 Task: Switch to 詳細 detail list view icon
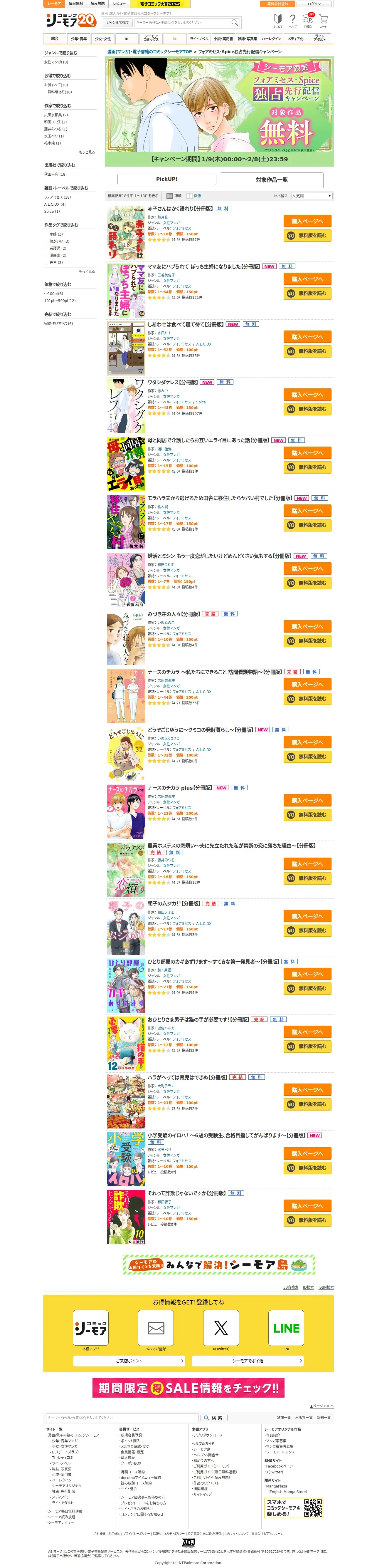click(x=170, y=196)
